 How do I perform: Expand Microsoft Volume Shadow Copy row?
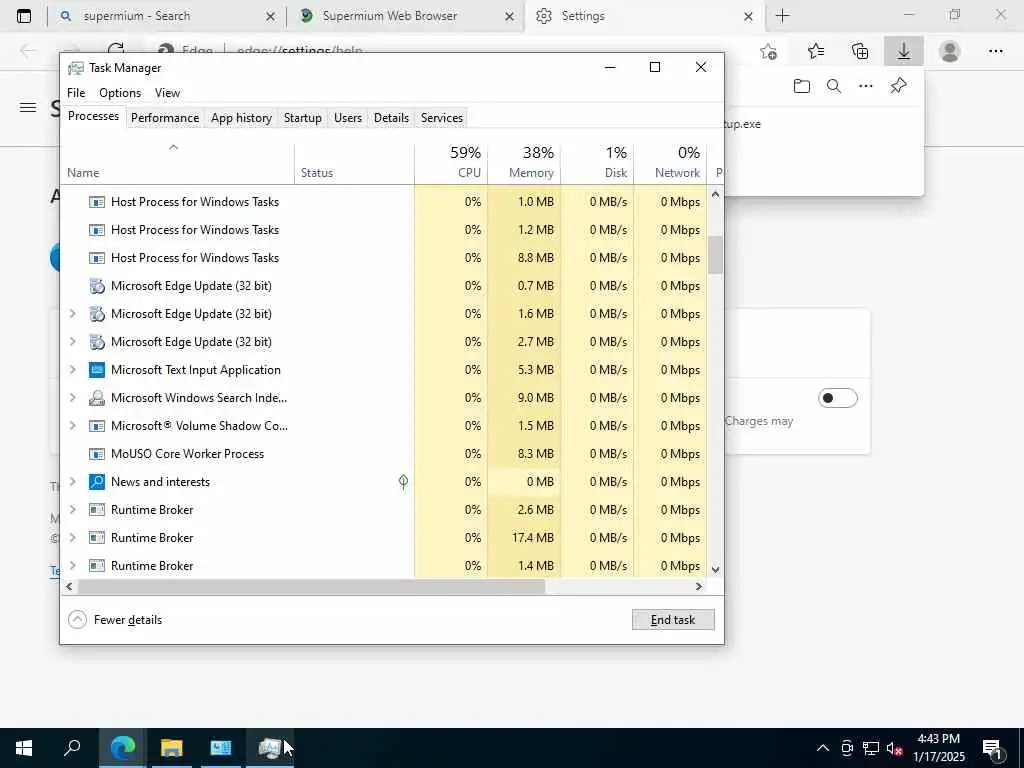click(72, 426)
